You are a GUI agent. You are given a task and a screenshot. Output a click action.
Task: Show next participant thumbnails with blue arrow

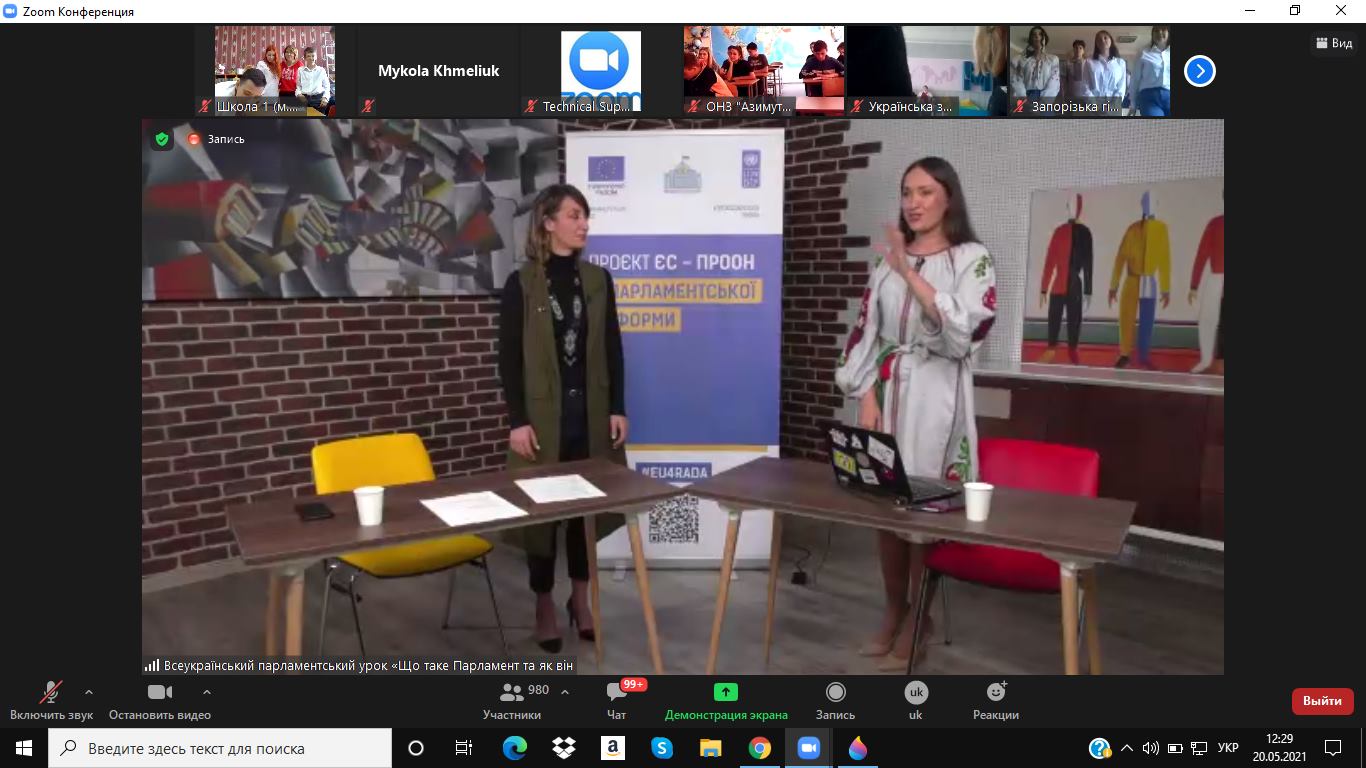coord(1199,71)
